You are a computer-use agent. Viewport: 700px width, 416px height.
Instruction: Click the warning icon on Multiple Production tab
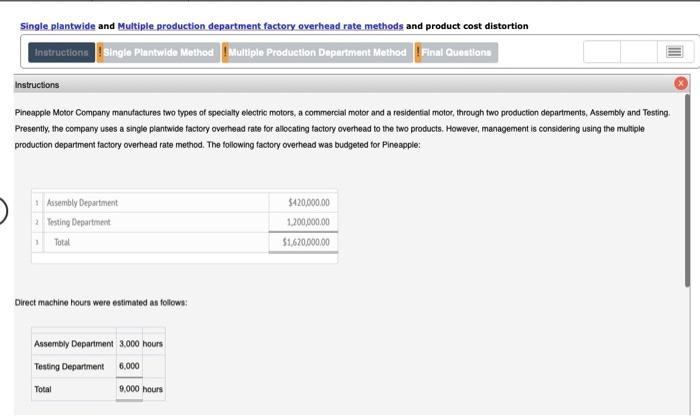[225, 53]
